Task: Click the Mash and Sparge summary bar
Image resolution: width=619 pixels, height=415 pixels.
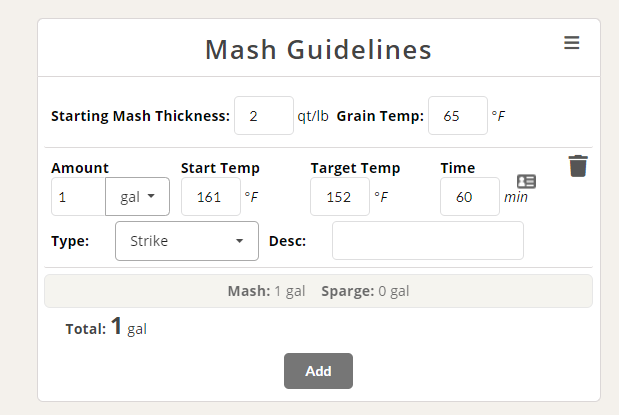Action: pos(318,291)
